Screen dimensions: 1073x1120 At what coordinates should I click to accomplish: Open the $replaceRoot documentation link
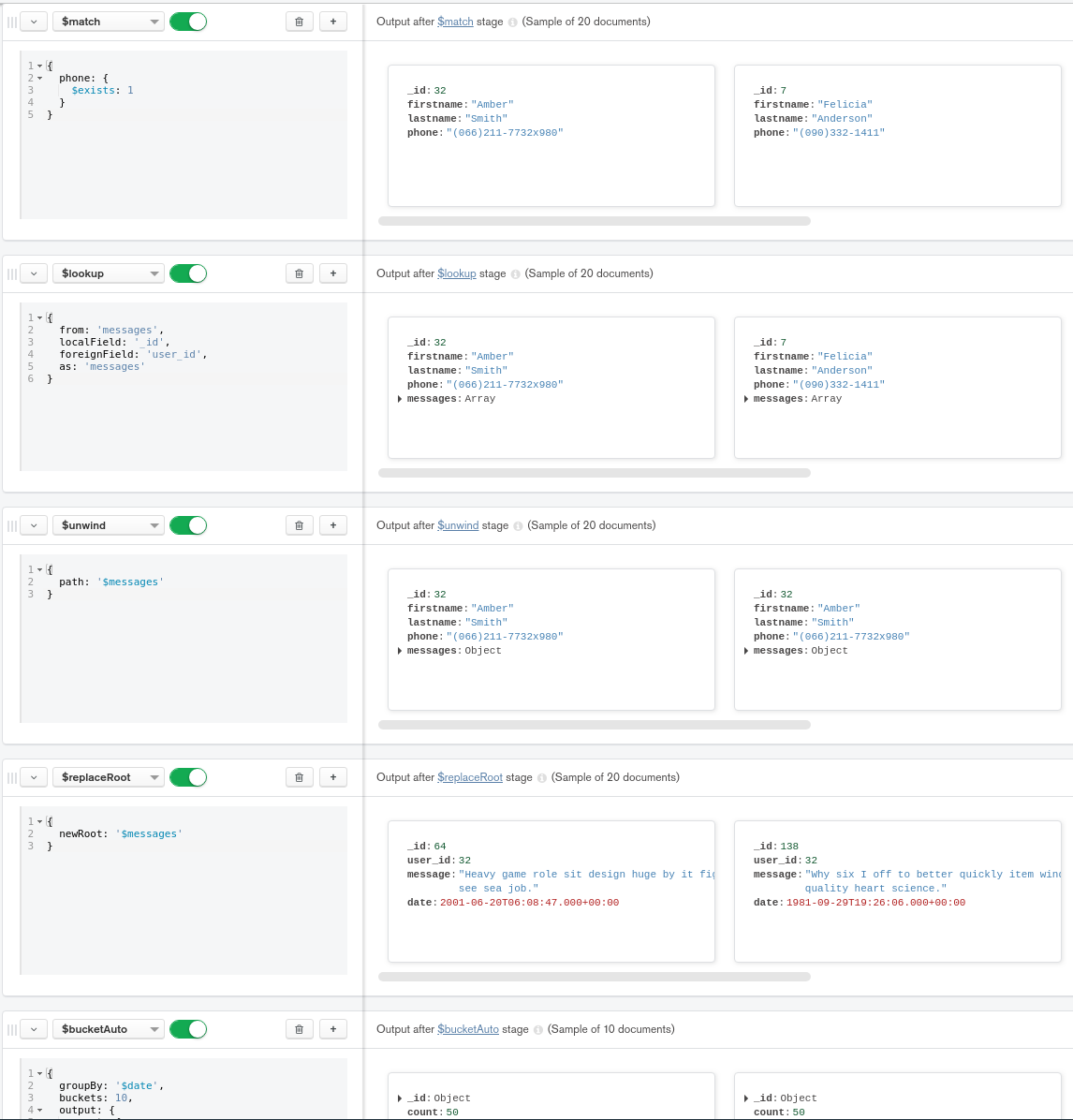point(470,777)
